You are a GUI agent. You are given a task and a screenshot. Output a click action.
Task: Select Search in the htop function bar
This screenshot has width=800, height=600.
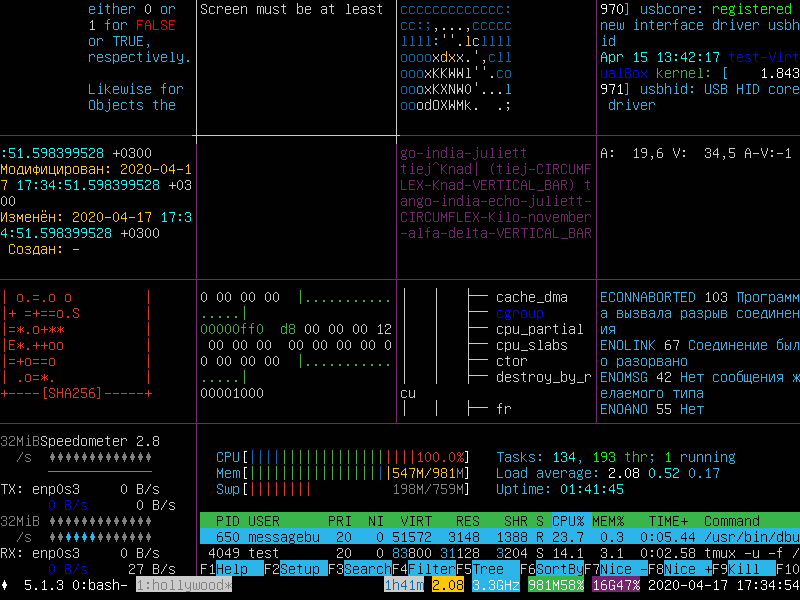(x=366, y=568)
